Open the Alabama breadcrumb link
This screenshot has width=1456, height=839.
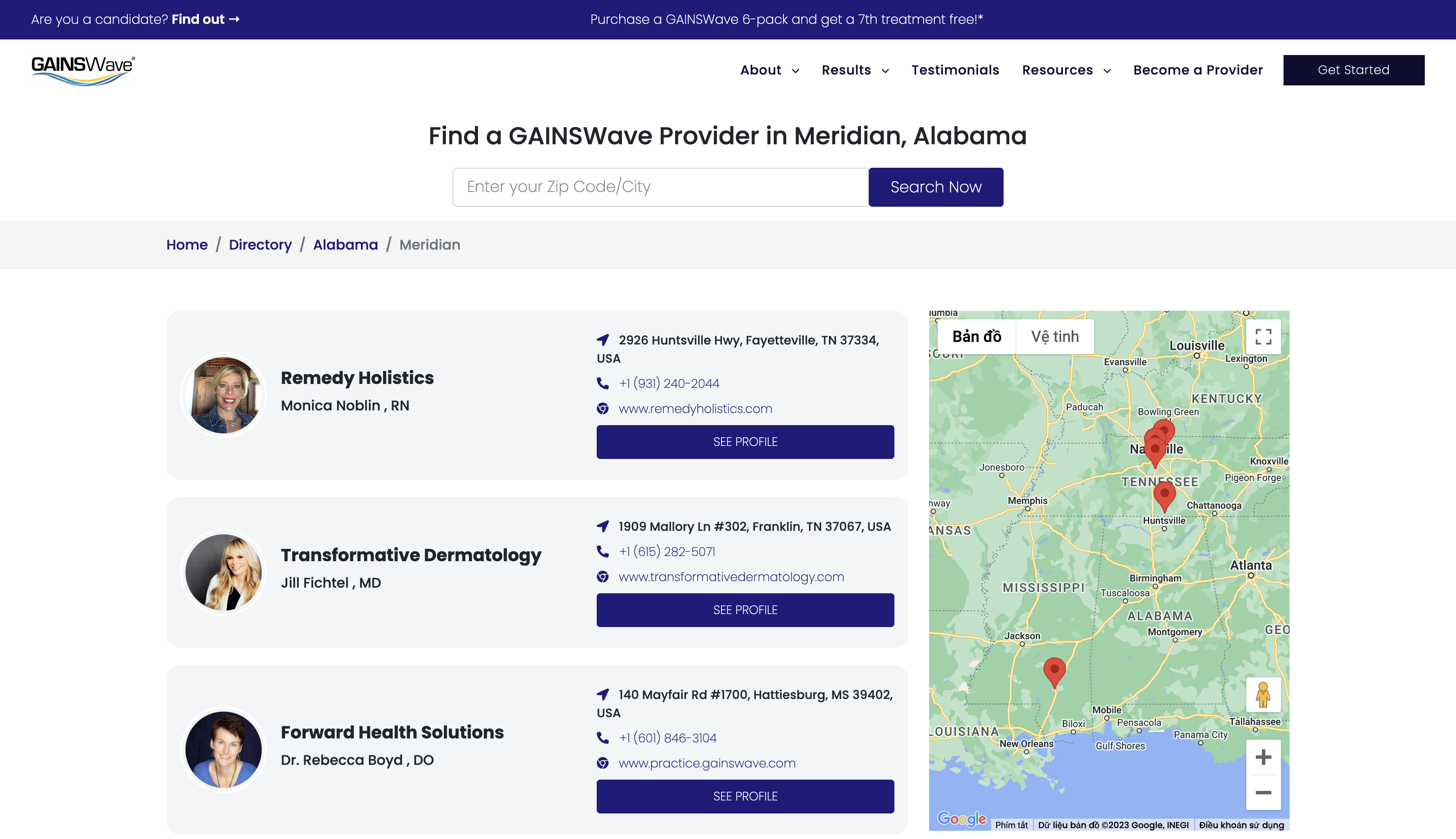(345, 245)
